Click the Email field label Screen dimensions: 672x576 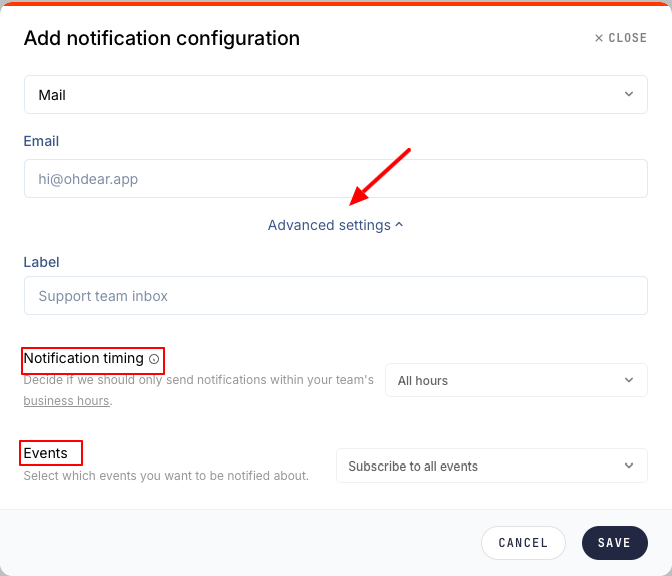tap(42, 141)
